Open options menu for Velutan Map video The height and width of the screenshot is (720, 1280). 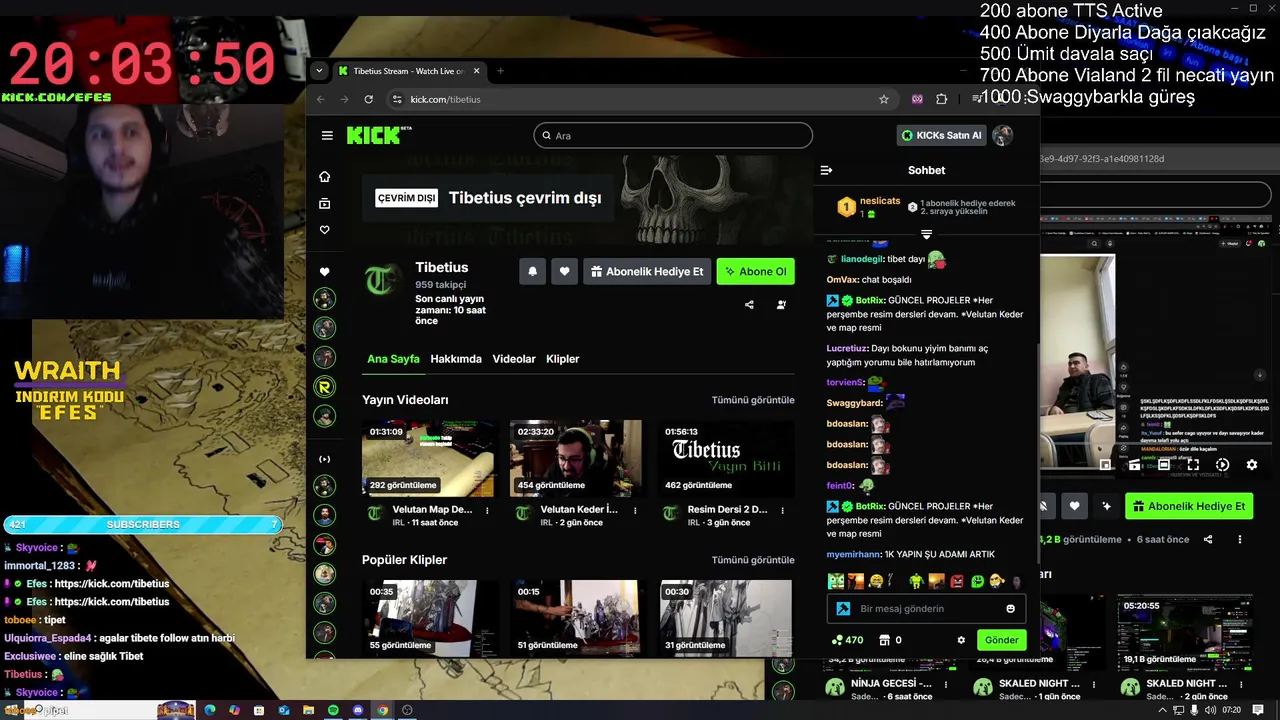click(487, 510)
